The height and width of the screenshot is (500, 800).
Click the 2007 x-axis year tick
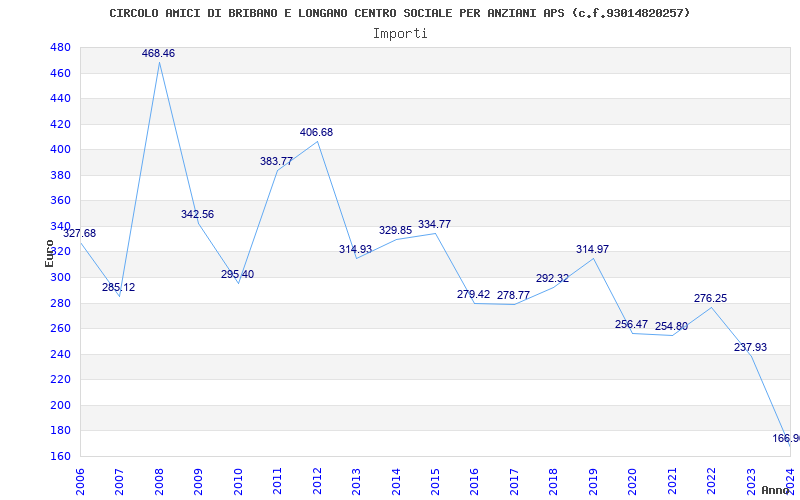click(x=119, y=481)
